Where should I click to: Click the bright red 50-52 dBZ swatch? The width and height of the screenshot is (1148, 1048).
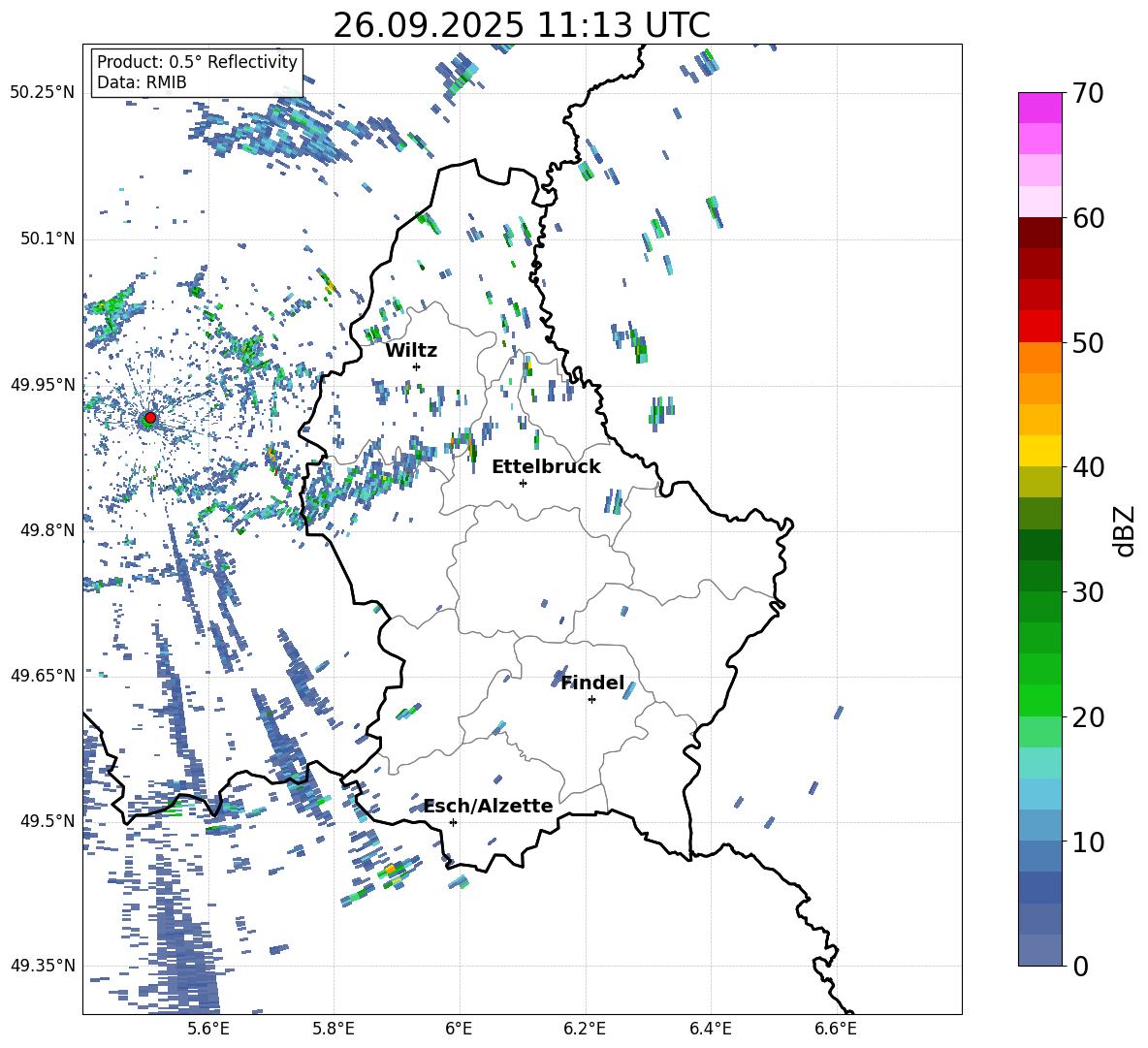(1039, 327)
